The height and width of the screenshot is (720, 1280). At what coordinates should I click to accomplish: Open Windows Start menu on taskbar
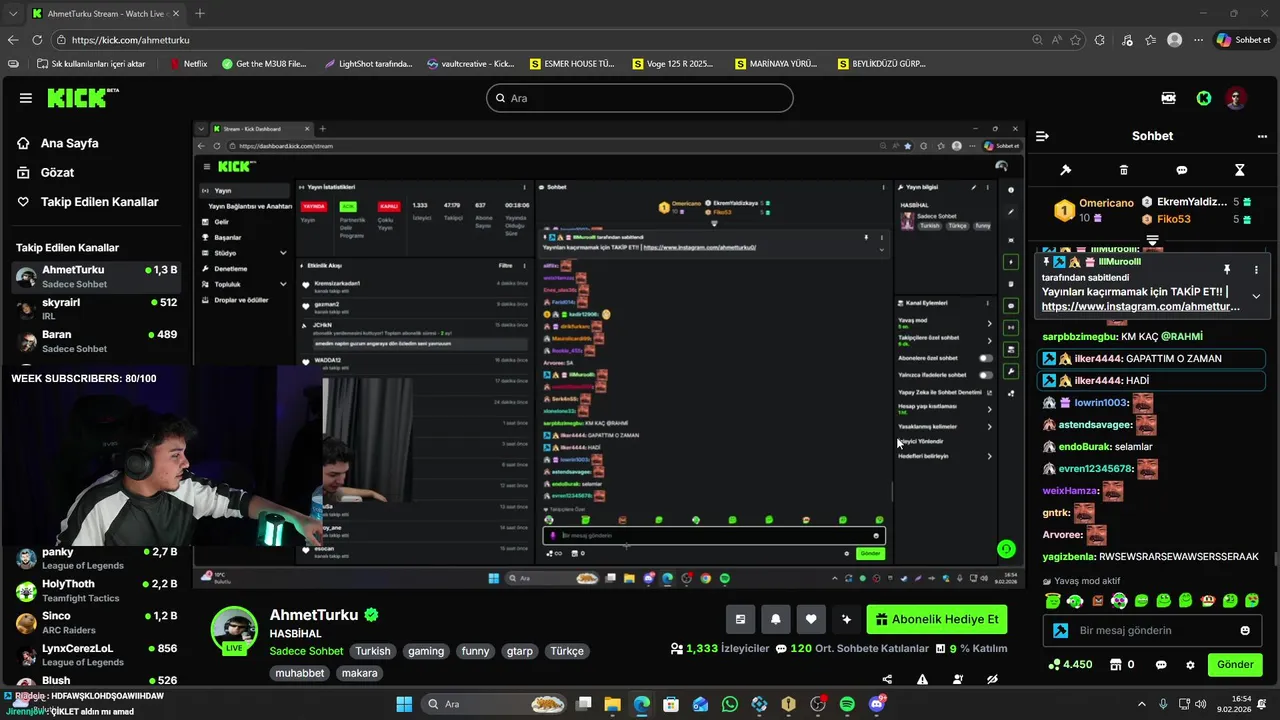(x=404, y=704)
